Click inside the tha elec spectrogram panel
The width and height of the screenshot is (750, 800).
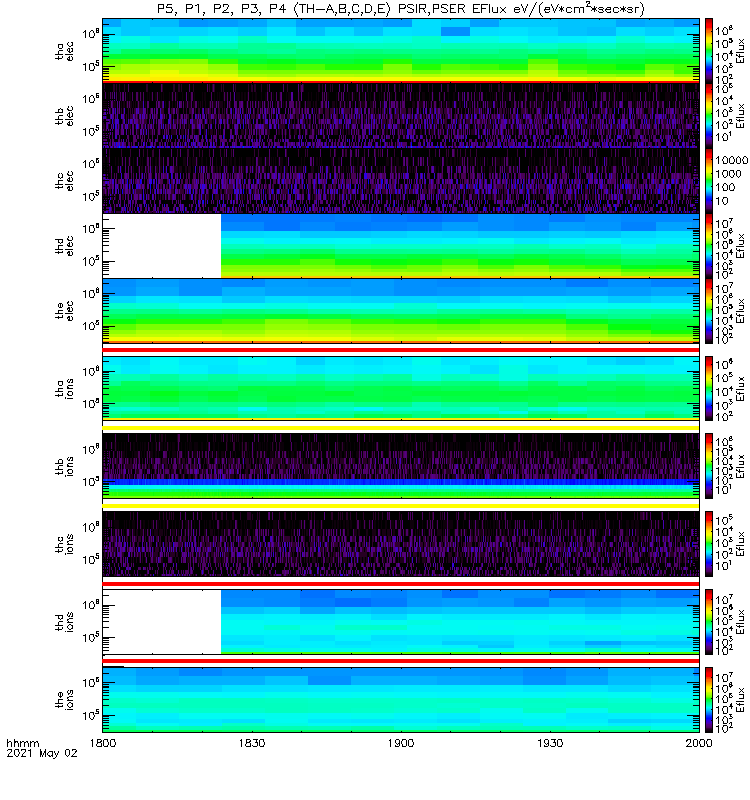(401, 50)
